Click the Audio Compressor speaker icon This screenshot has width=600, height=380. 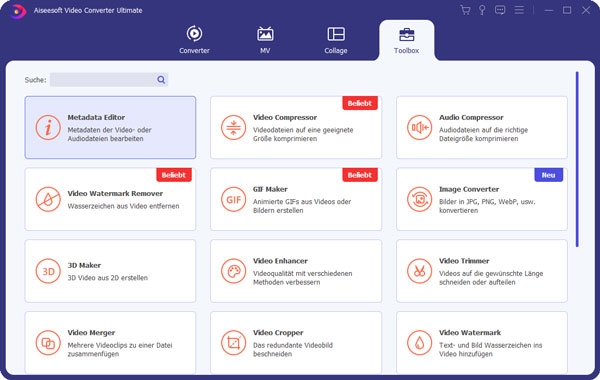(x=419, y=127)
